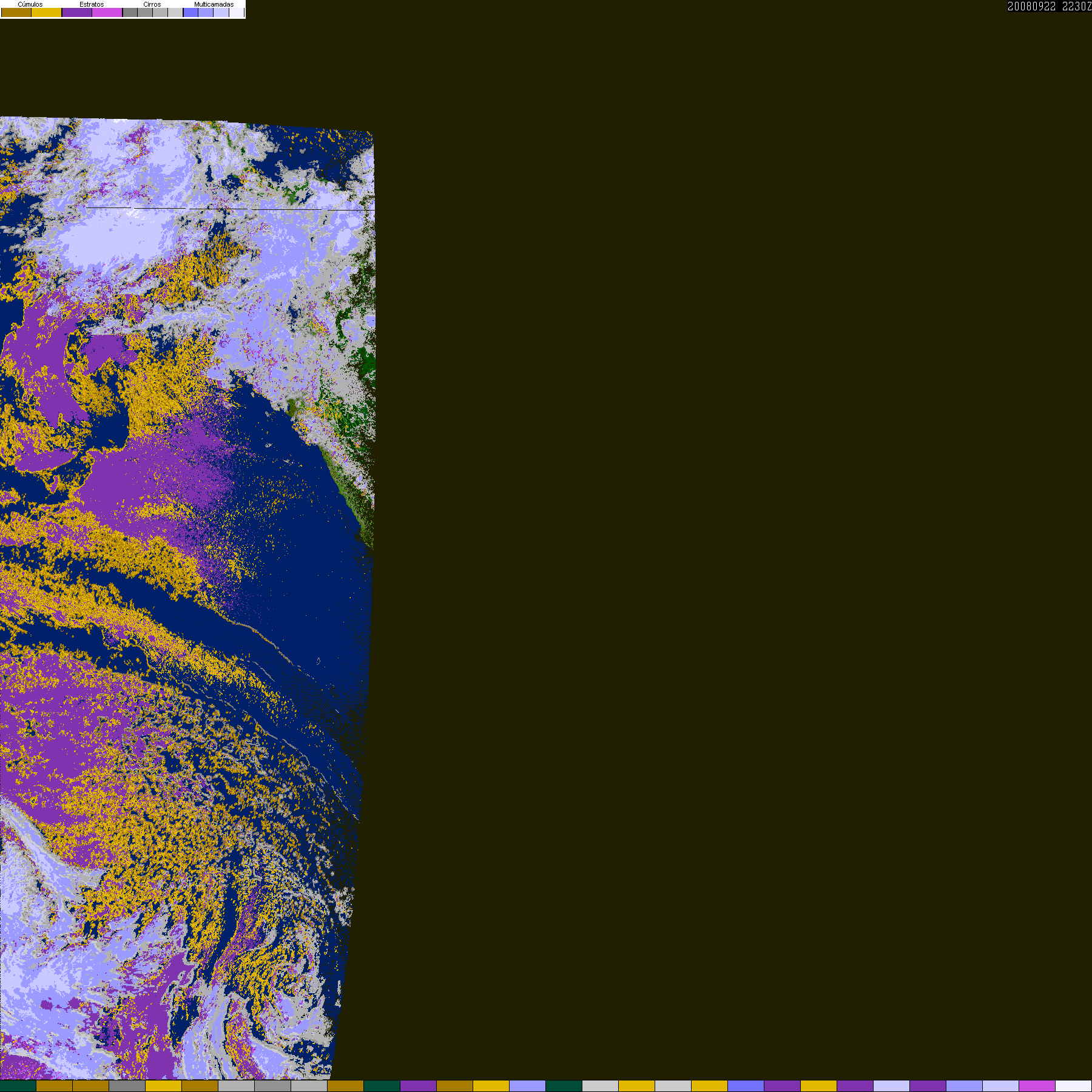Click the white block ending bottom color strip
1092x1092 pixels.
click(1073, 1086)
